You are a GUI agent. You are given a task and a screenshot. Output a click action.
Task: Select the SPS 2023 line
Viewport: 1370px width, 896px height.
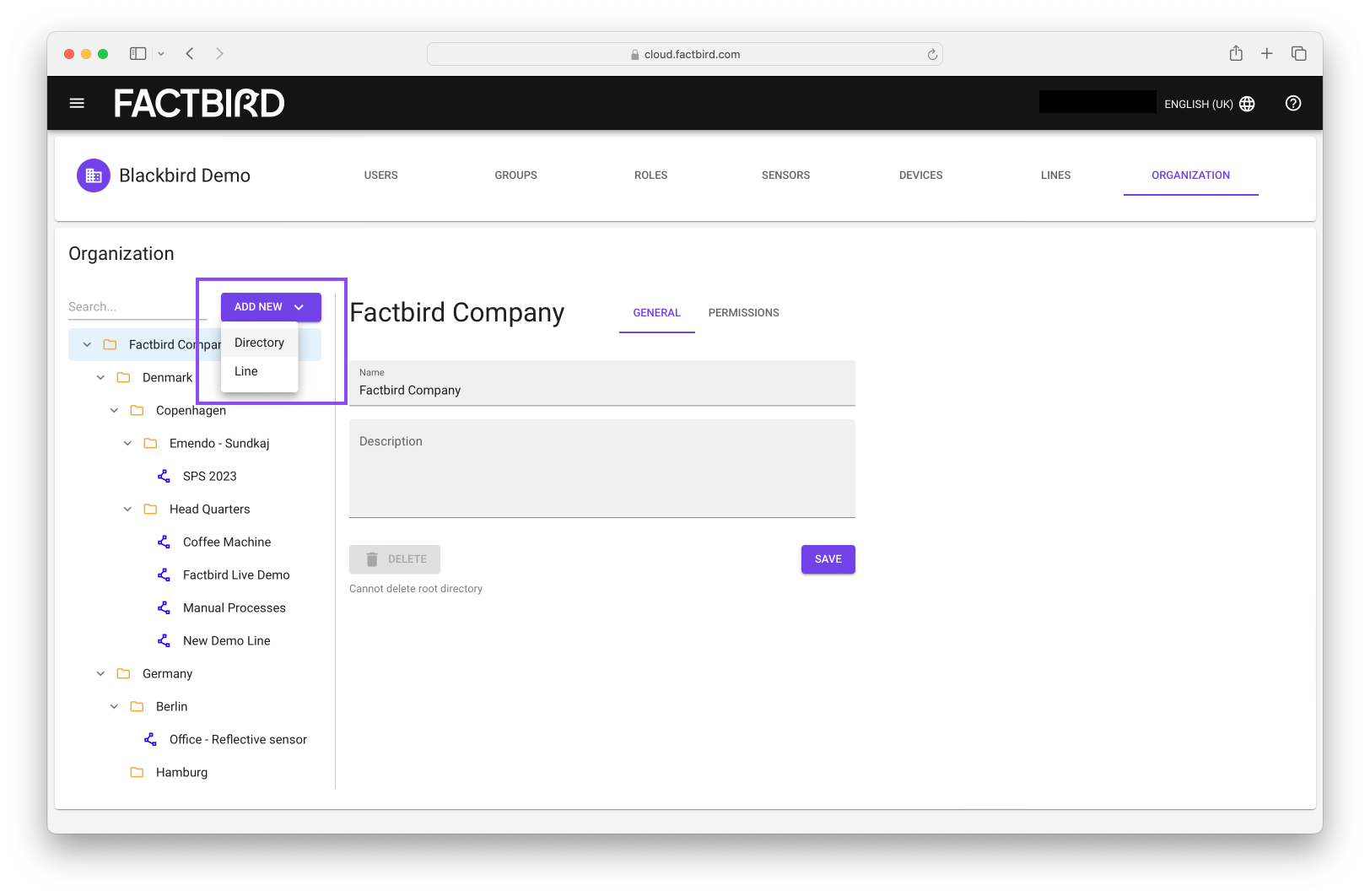210,476
